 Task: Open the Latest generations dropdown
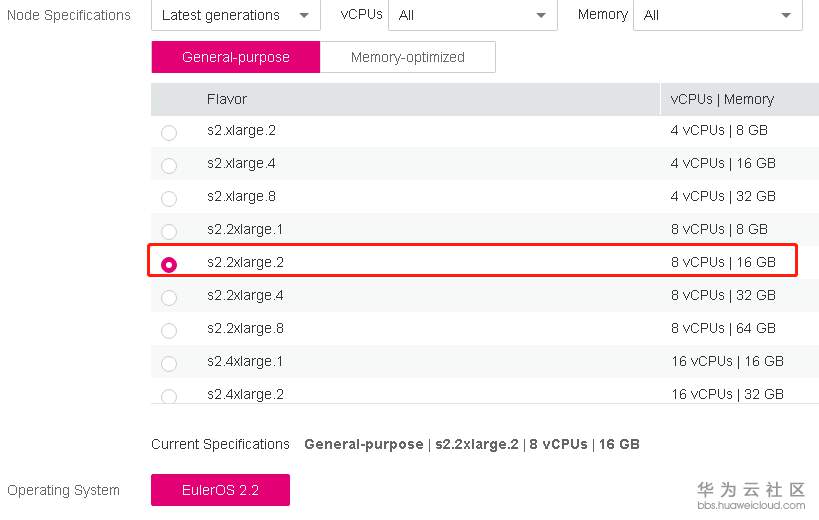235,15
